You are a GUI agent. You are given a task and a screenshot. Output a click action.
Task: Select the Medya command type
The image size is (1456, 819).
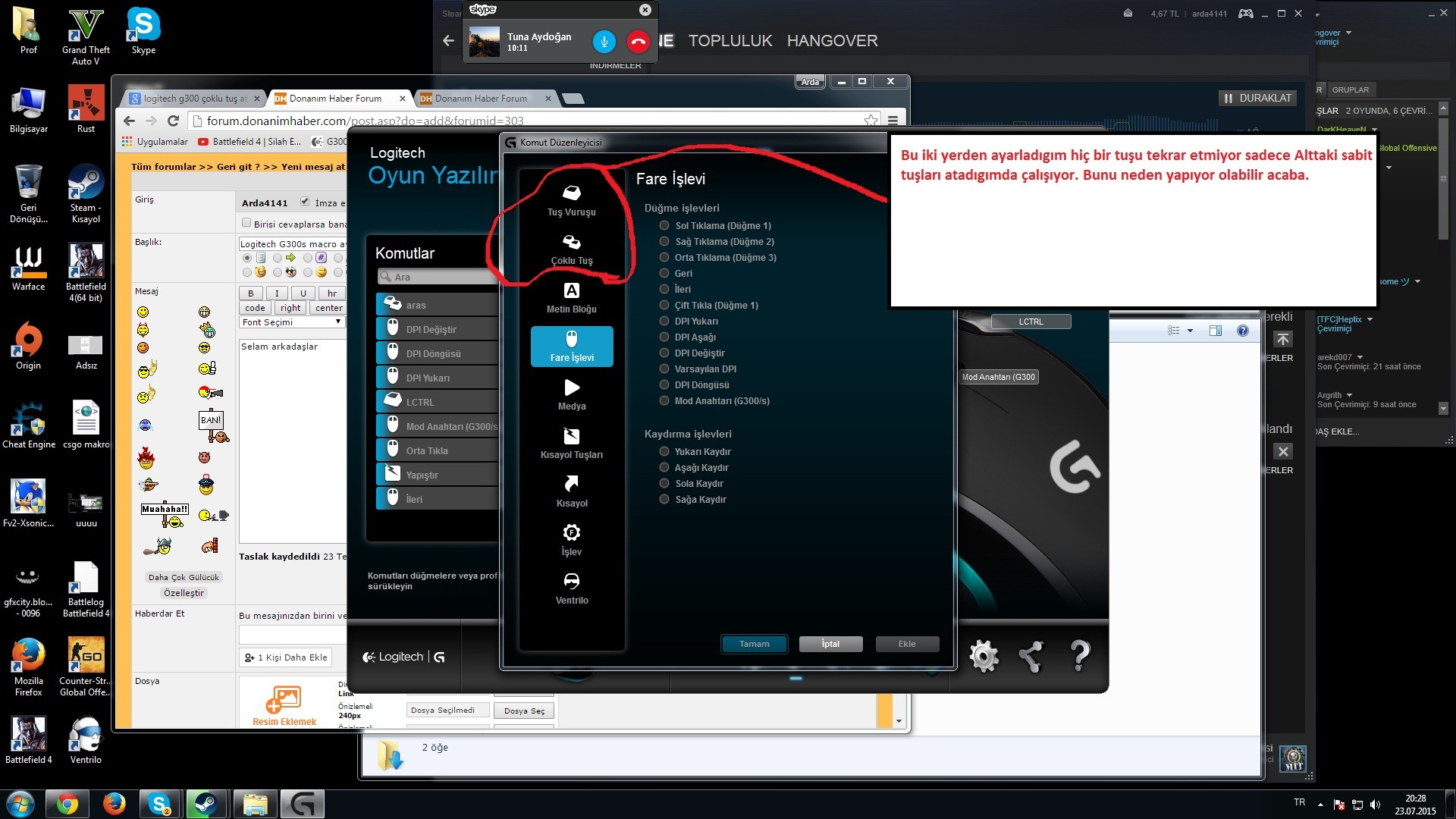pyautogui.click(x=572, y=395)
